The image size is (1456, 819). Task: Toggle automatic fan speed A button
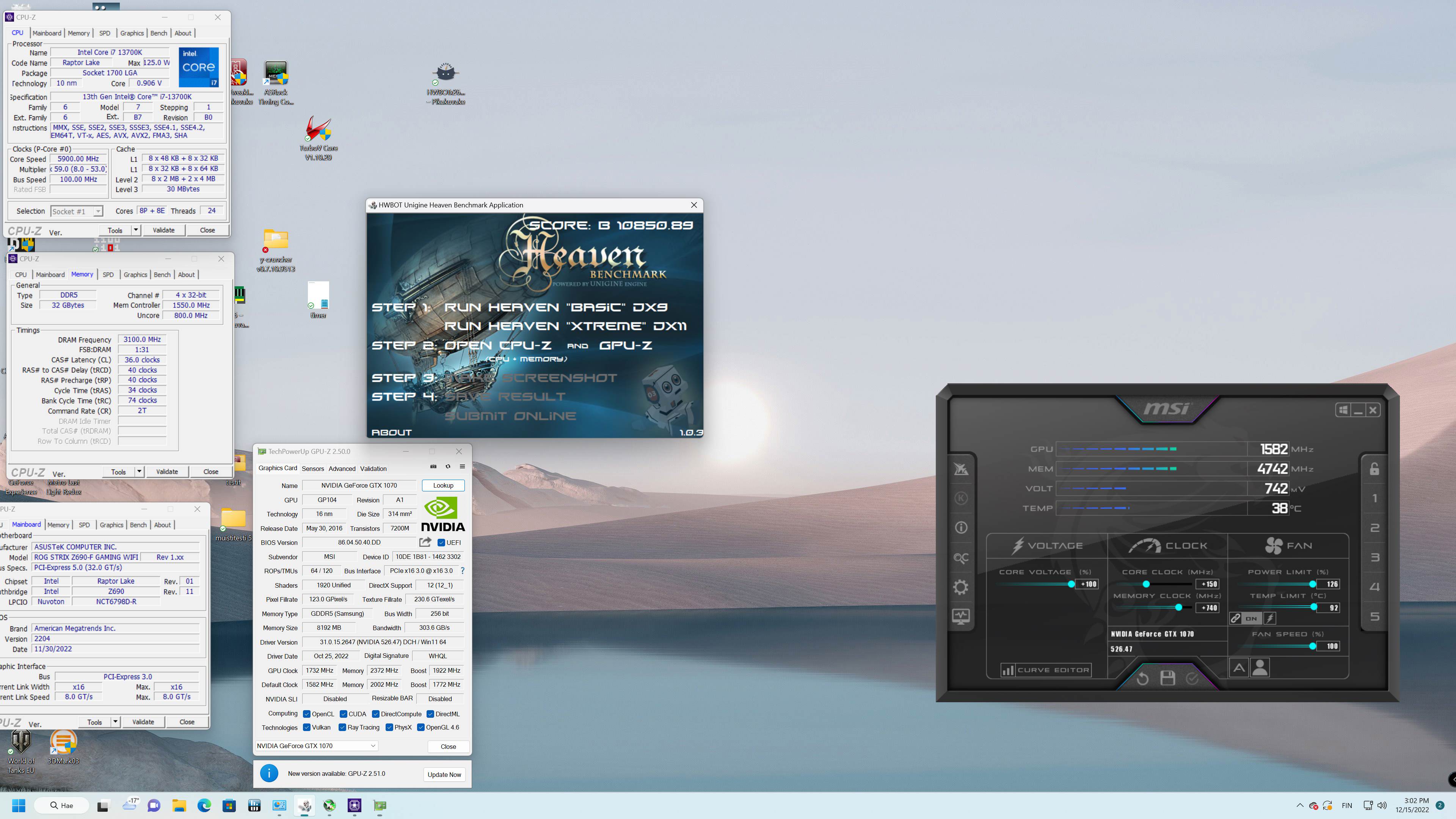click(x=1239, y=668)
